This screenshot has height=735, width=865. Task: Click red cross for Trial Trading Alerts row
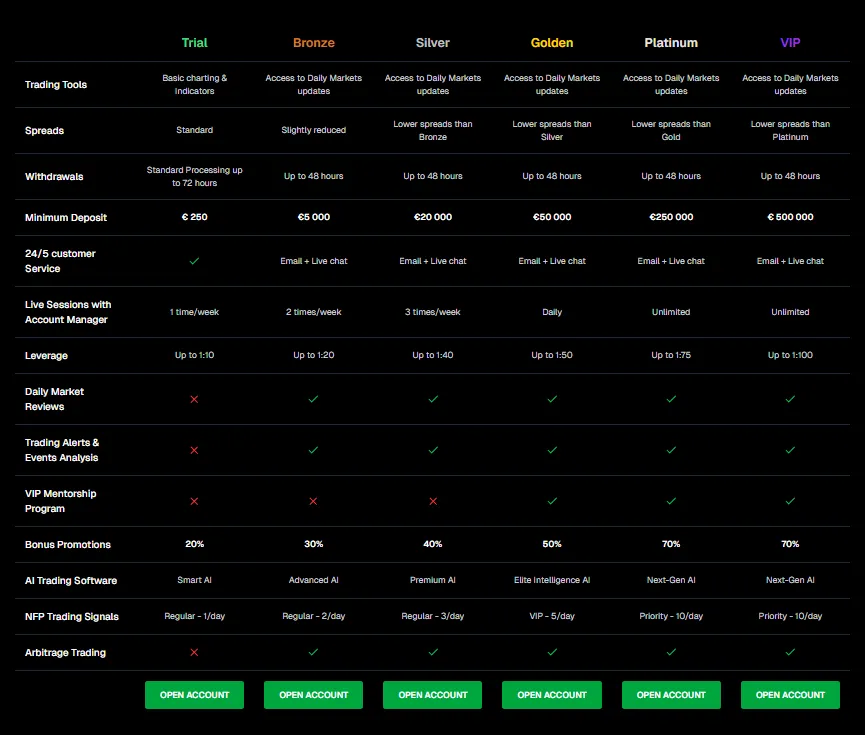pyautogui.click(x=194, y=450)
